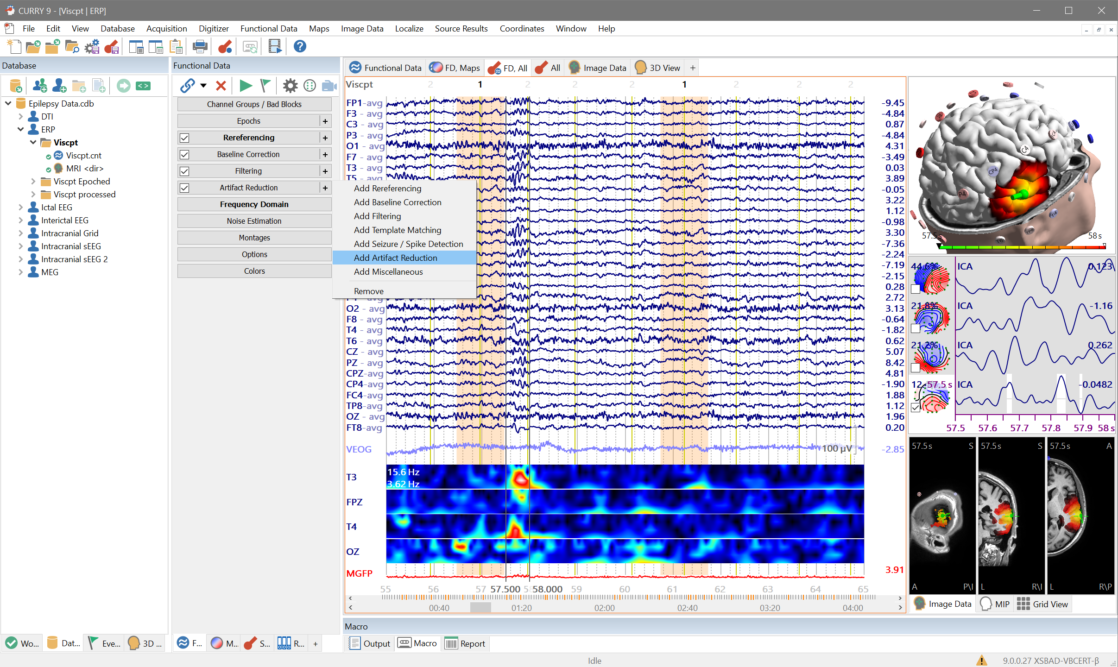Uncheck the Rereferencing checkbox
The width and height of the screenshot is (1118, 667).
pos(184,138)
